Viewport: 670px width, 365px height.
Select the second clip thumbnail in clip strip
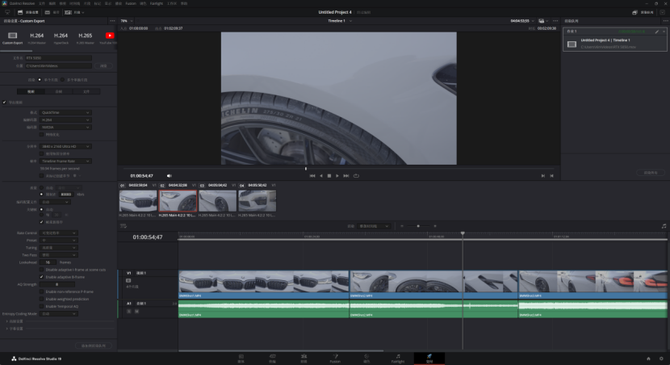pyautogui.click(x=178, y=201)
